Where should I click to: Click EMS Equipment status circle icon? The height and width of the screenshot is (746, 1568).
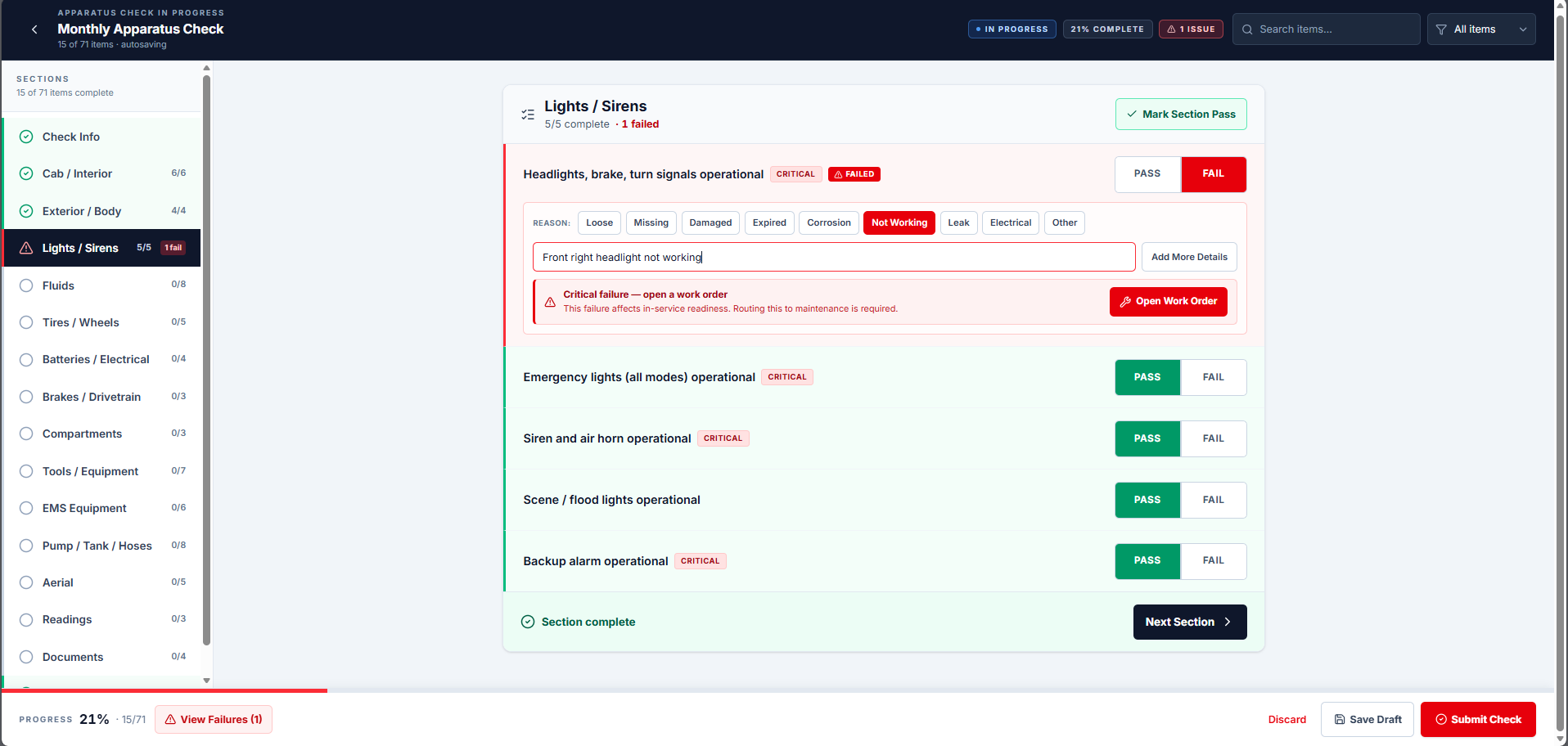[26, 508]
